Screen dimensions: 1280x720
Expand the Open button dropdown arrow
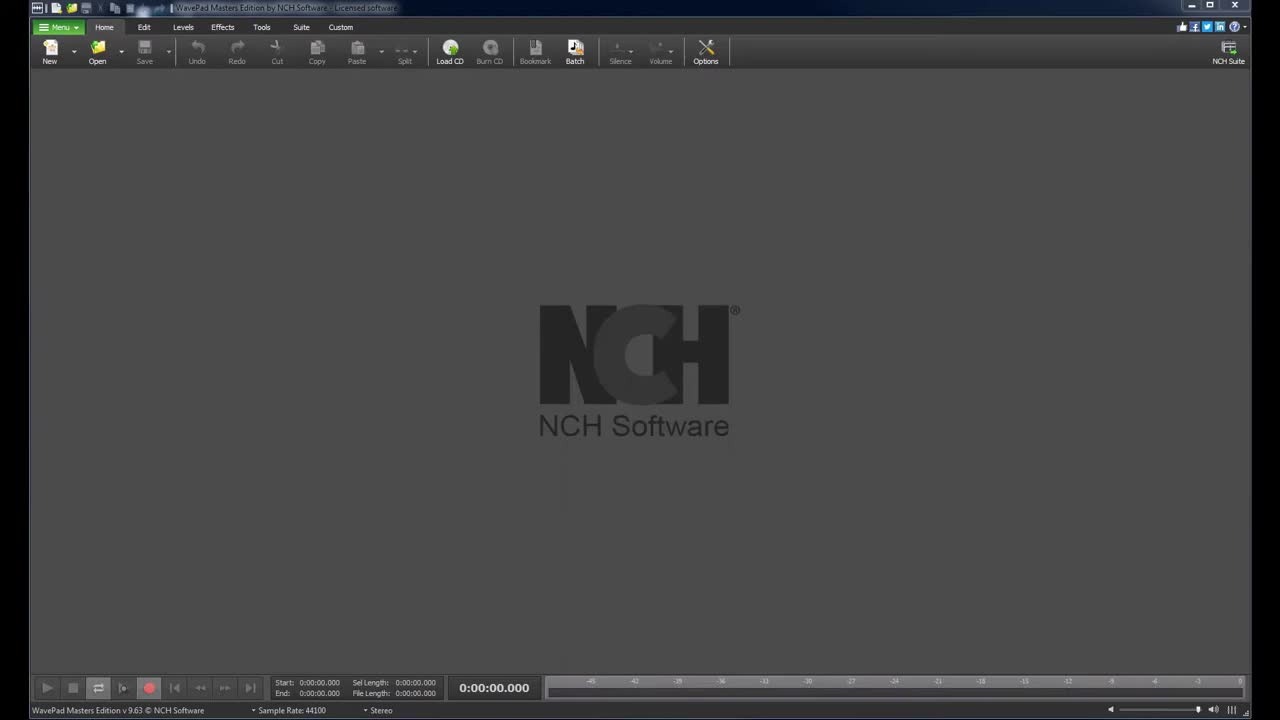(121, 52)
